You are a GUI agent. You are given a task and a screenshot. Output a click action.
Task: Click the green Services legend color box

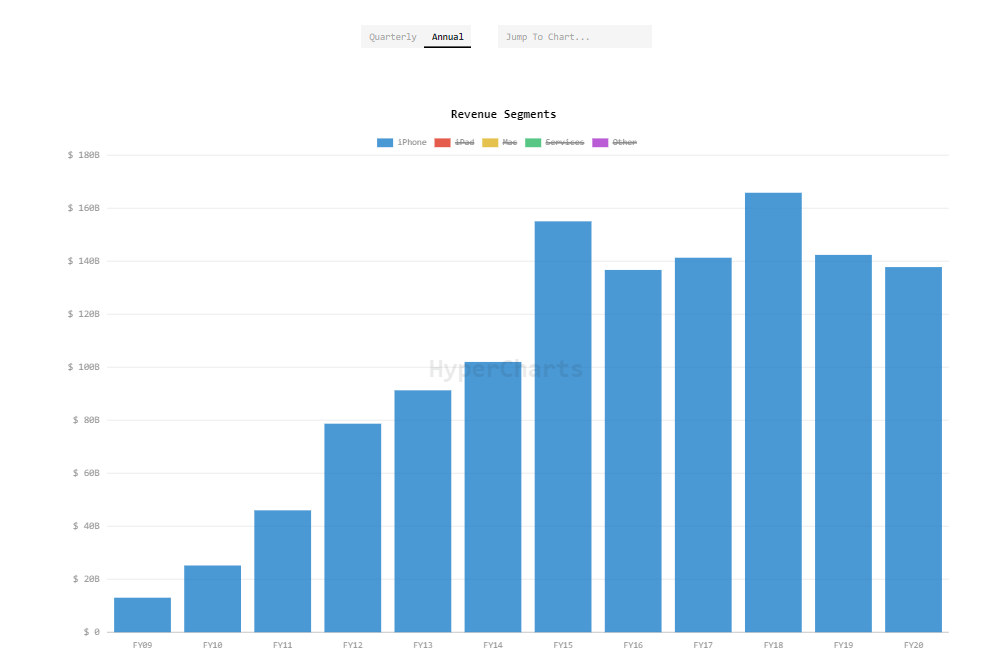pos(533,142)
